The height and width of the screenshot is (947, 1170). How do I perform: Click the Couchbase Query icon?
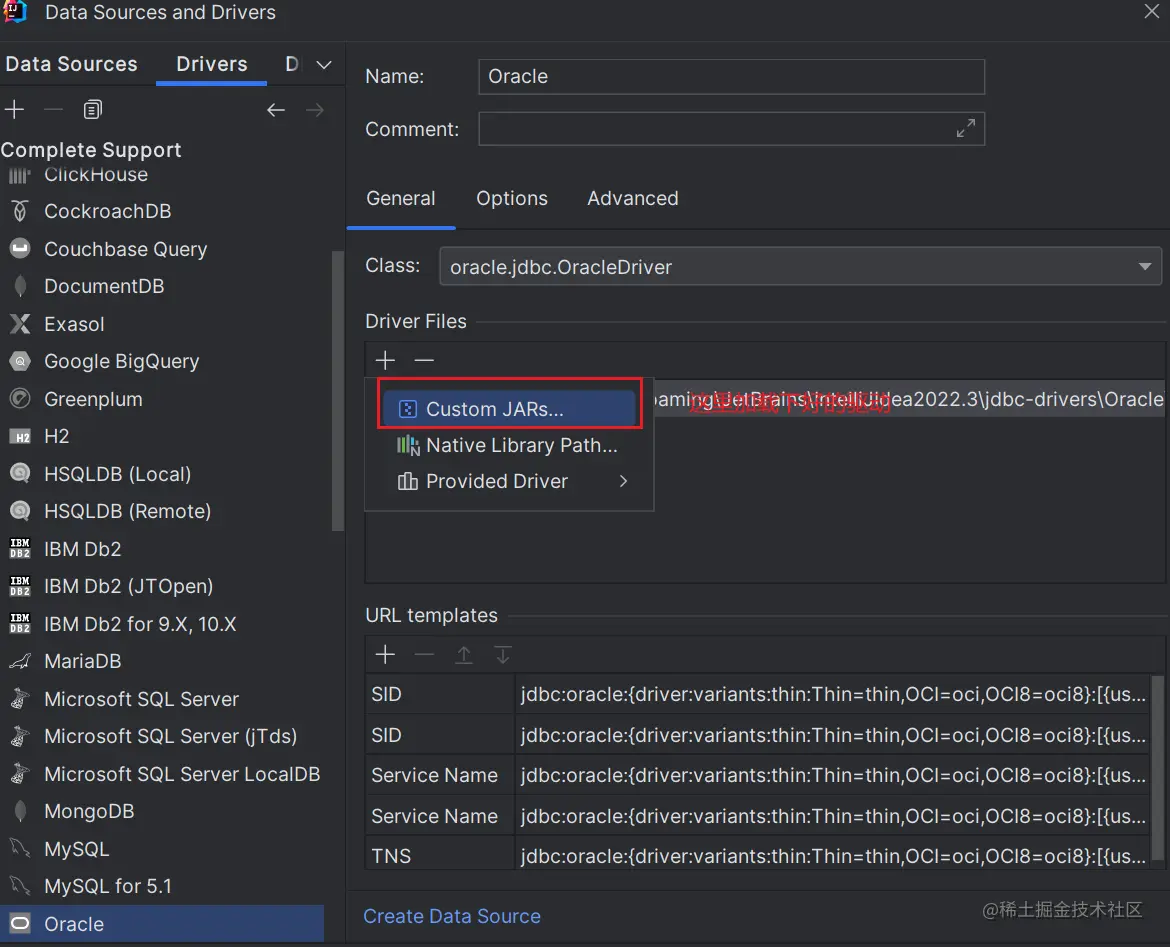point(20,249)
